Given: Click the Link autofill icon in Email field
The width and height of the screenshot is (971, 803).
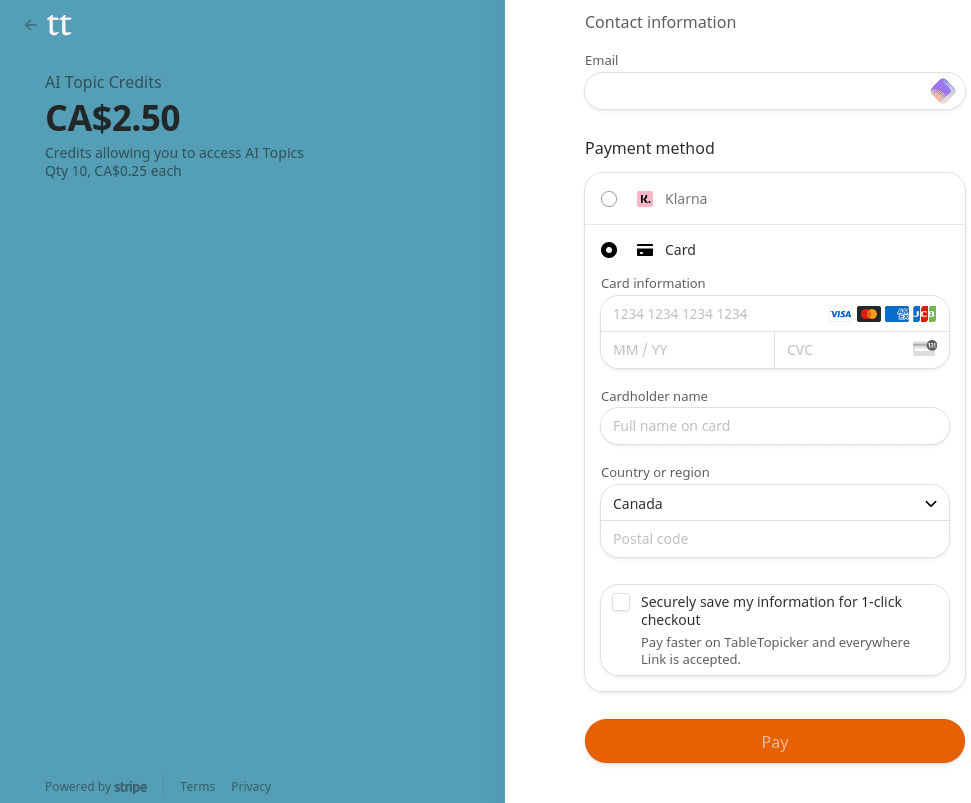Looking at the screenshot, I should [x=942, y=91].
